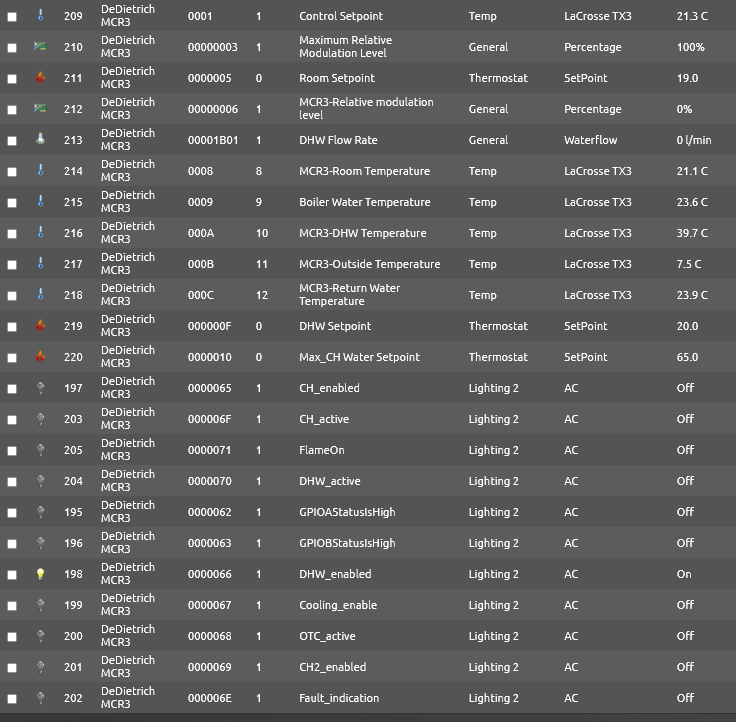Click device index number '219'

[73, 326]
